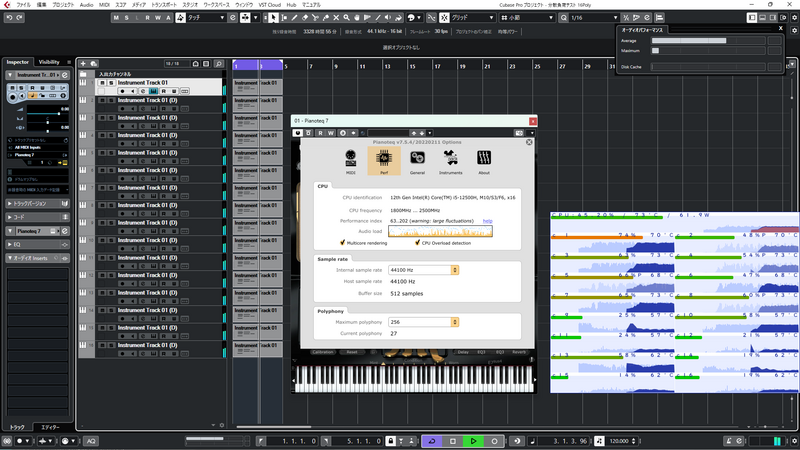
Task: Open transport bar setup gear
Action: click(794, 441)
